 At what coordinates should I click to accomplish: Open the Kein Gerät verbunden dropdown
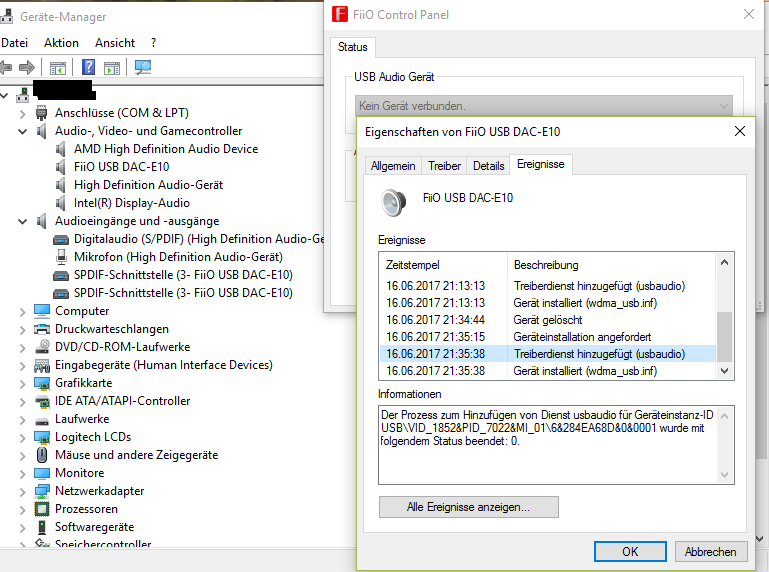tap(543, 105)
